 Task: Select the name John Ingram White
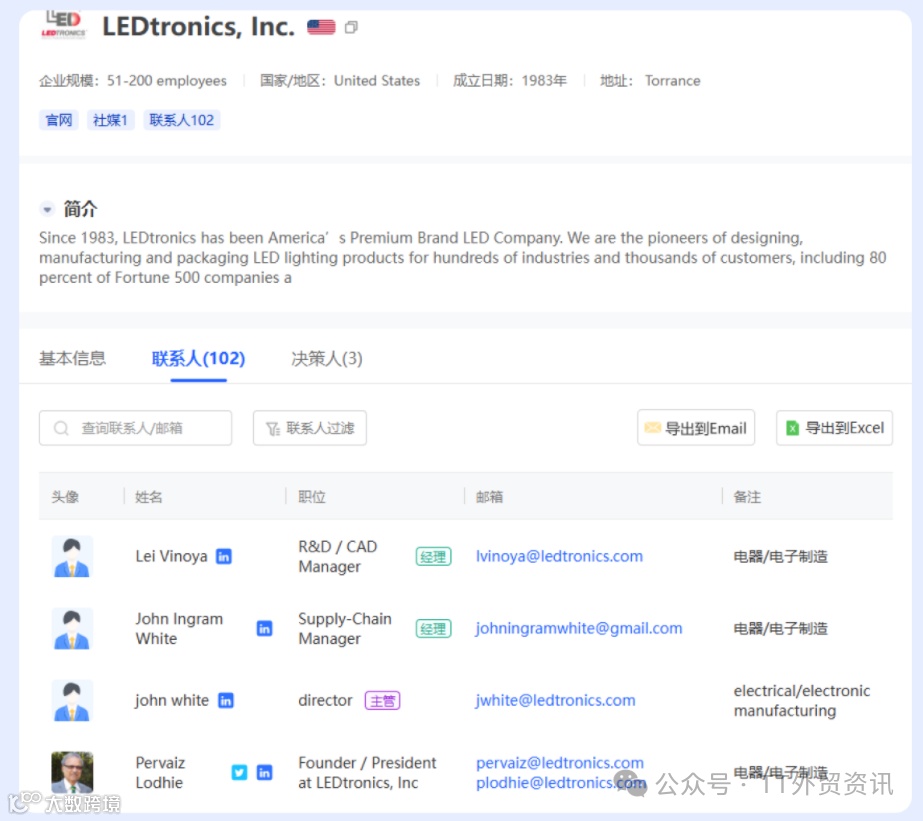click(x=179, y=629)
